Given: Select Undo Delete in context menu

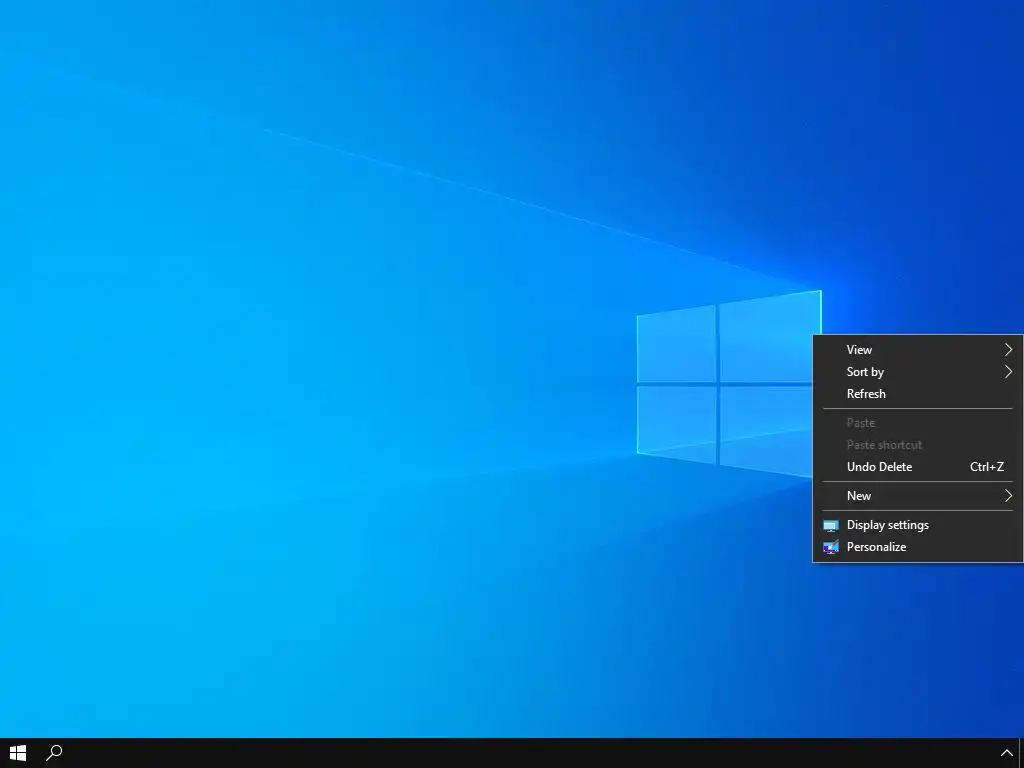Looking at the screenshot, I should click(x=918, y=467).
